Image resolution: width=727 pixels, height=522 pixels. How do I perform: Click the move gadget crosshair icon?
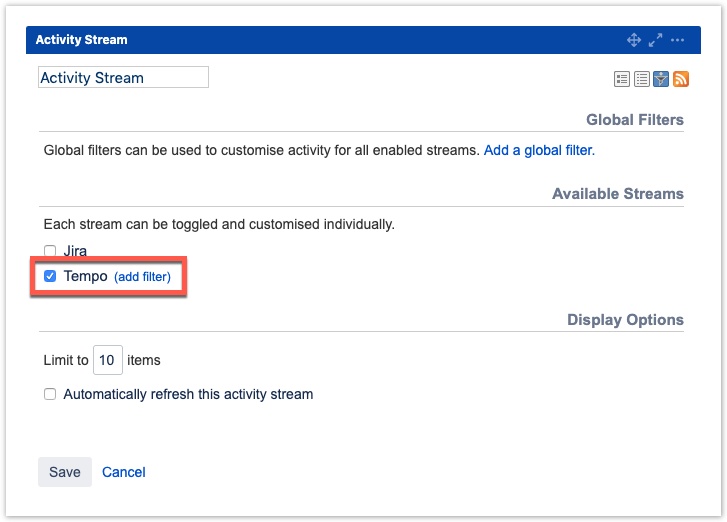[633, 40]
